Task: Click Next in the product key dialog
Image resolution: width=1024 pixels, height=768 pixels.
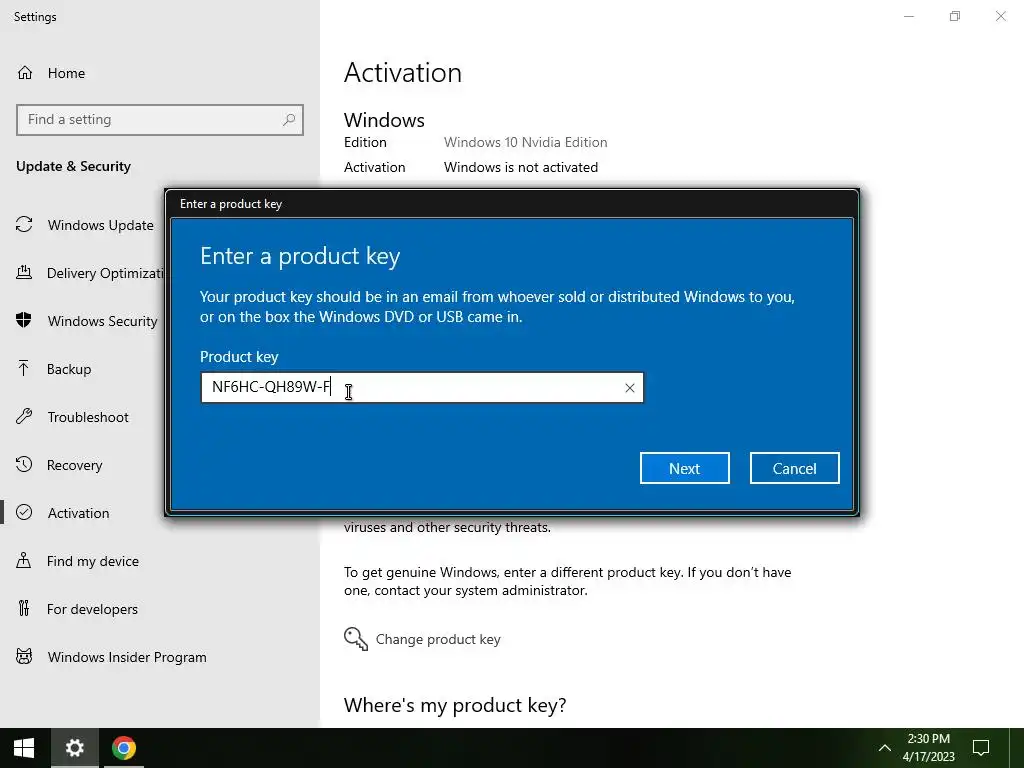Action: click(x=684, y=468)
